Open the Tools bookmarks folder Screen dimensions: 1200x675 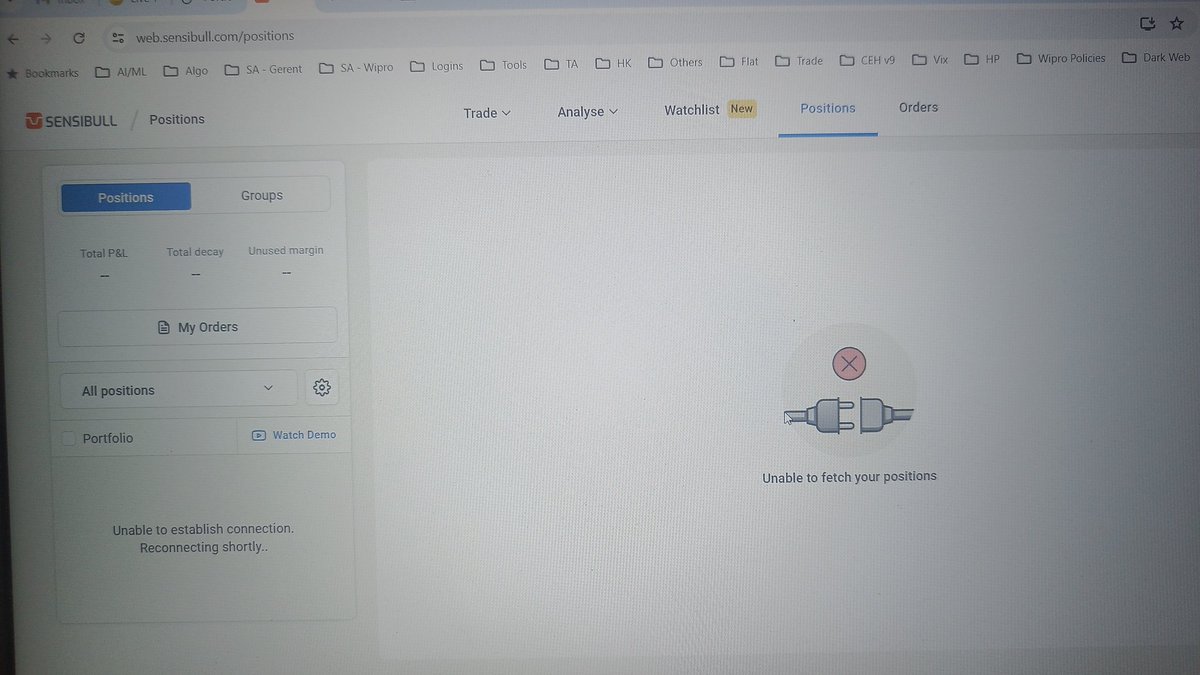(503, 65)
